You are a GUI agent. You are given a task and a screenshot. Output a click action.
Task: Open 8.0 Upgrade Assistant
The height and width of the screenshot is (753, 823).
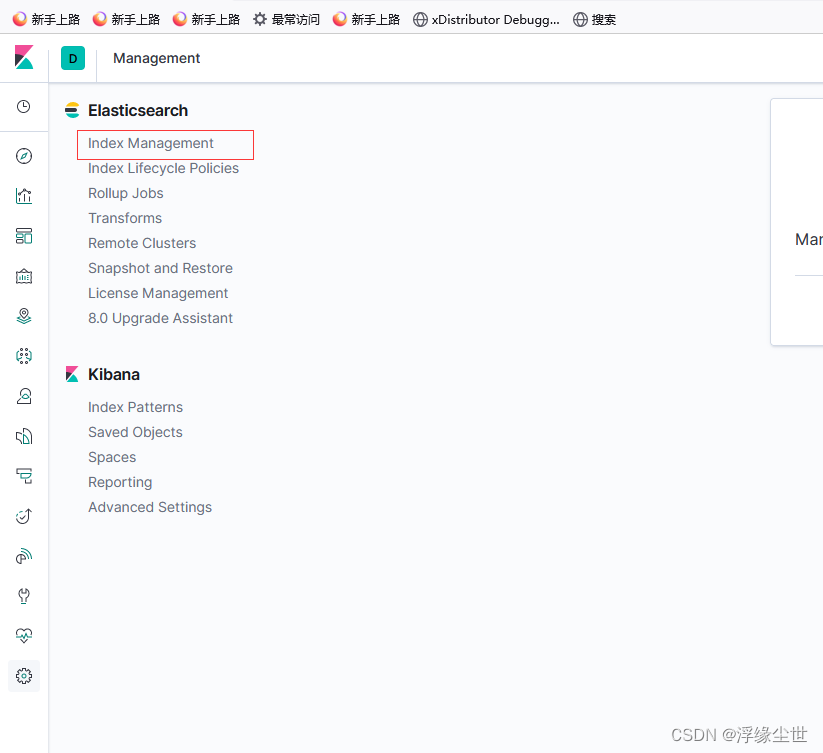[x=160, y=319]
